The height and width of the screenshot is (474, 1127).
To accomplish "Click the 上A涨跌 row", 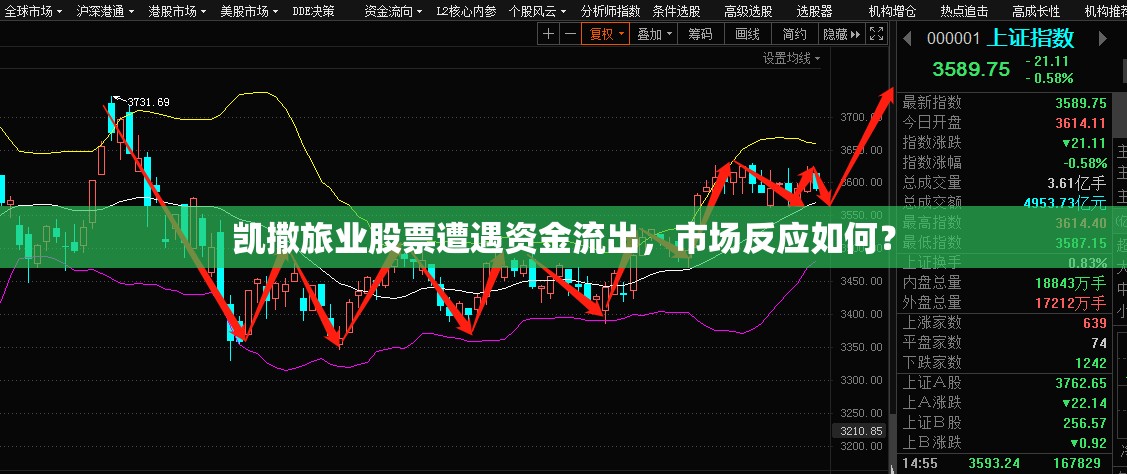I will coord(1004,403).
